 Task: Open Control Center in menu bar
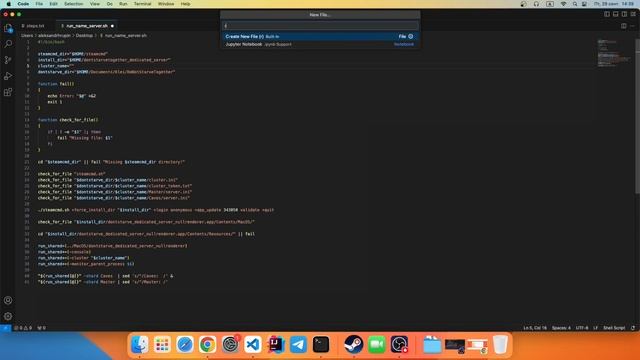click(584, 4)
